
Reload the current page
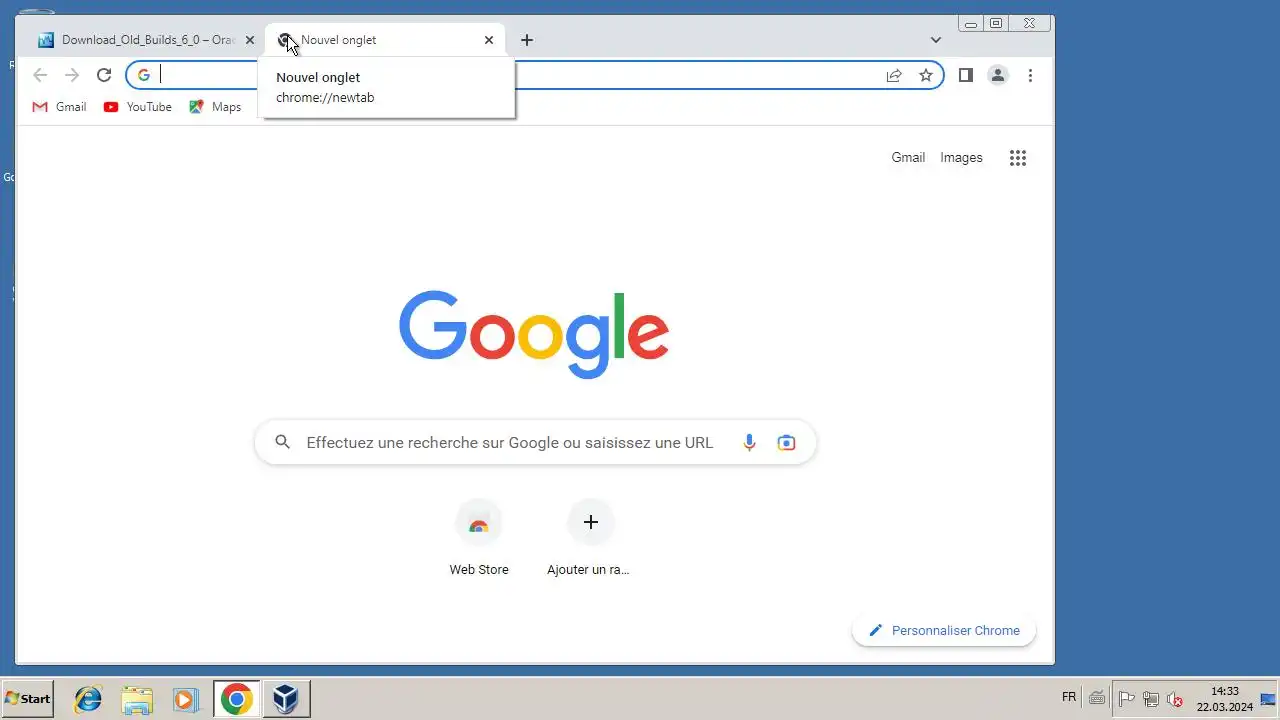[104, 75]
